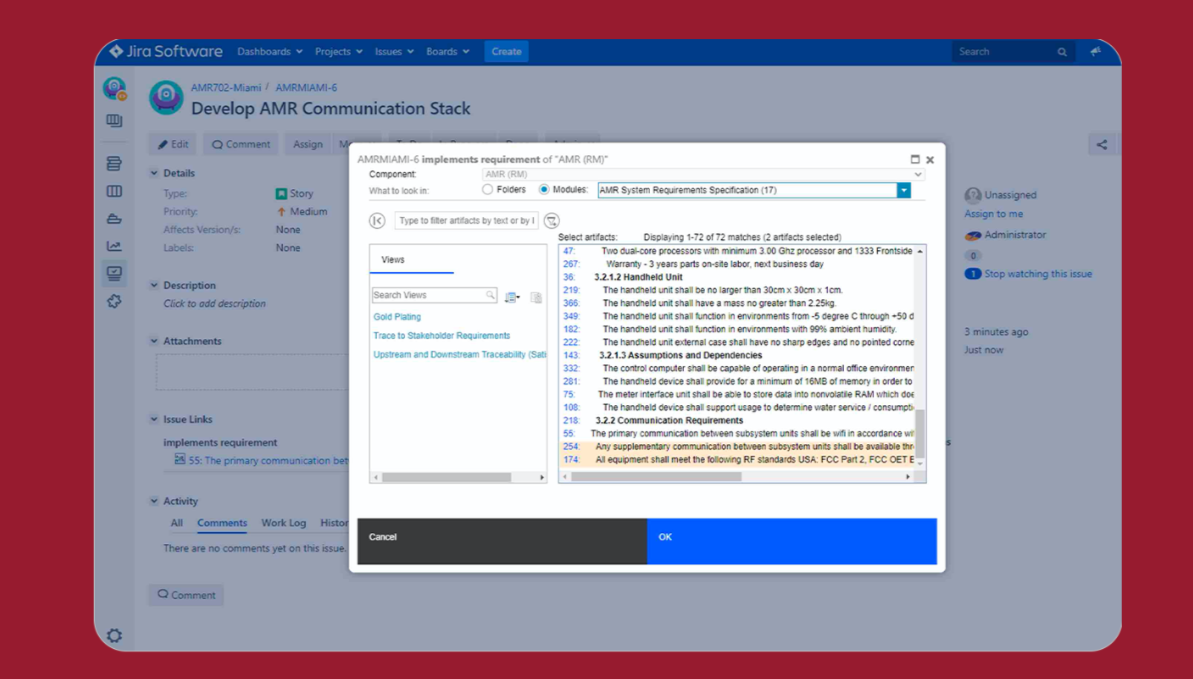Open Upstream and Downstream Traceability view
This screenshot has width=1193, height=679.
tap(460, 355)
